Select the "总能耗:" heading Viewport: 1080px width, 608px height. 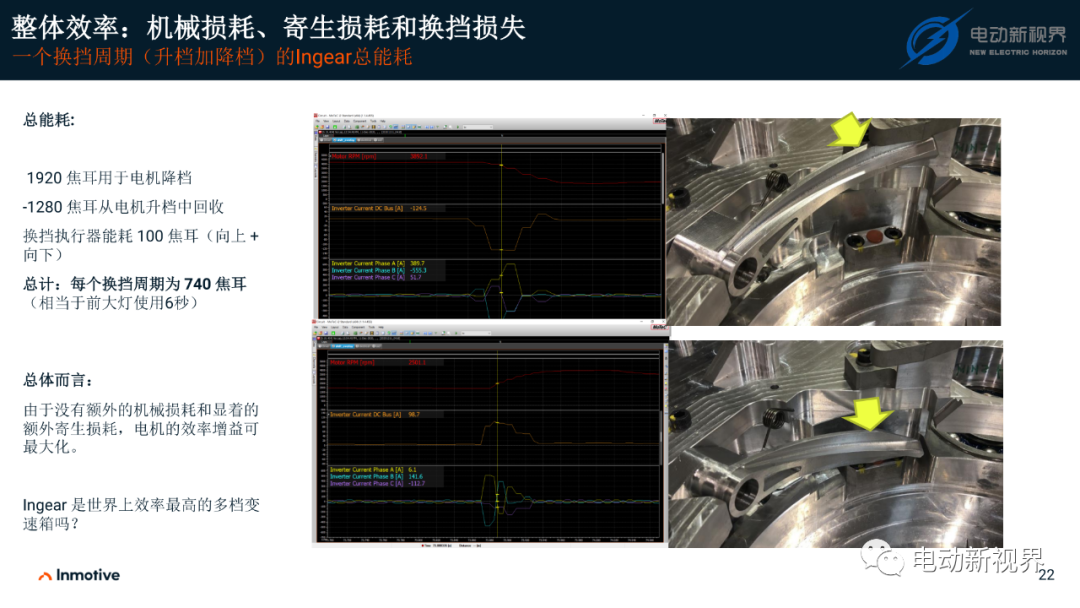pyautogui.click(x=48, y=120)
